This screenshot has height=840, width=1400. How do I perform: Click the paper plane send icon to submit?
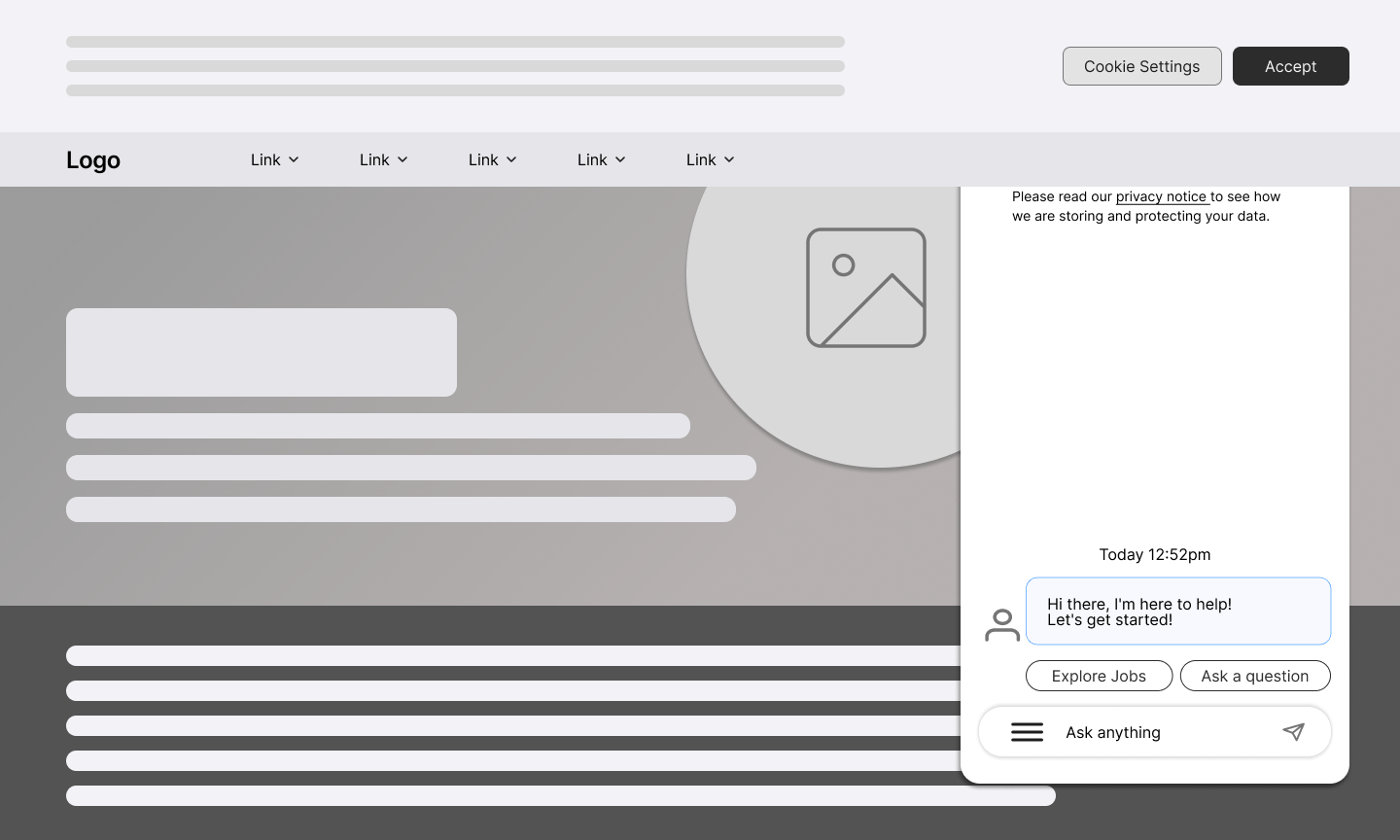[x=1293, y=731]
